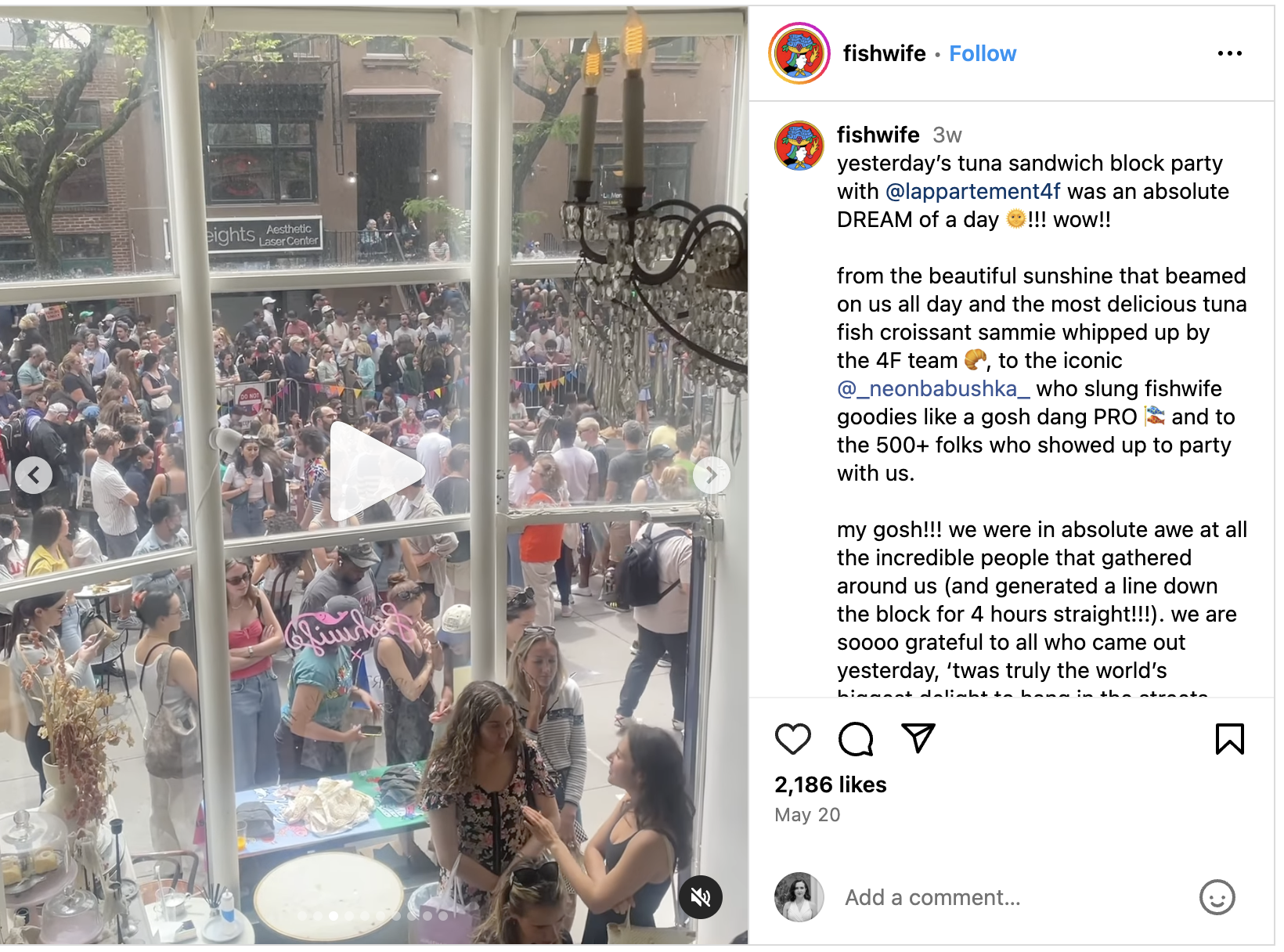Click the Follow link beside fishwife

tap(983, 53)
